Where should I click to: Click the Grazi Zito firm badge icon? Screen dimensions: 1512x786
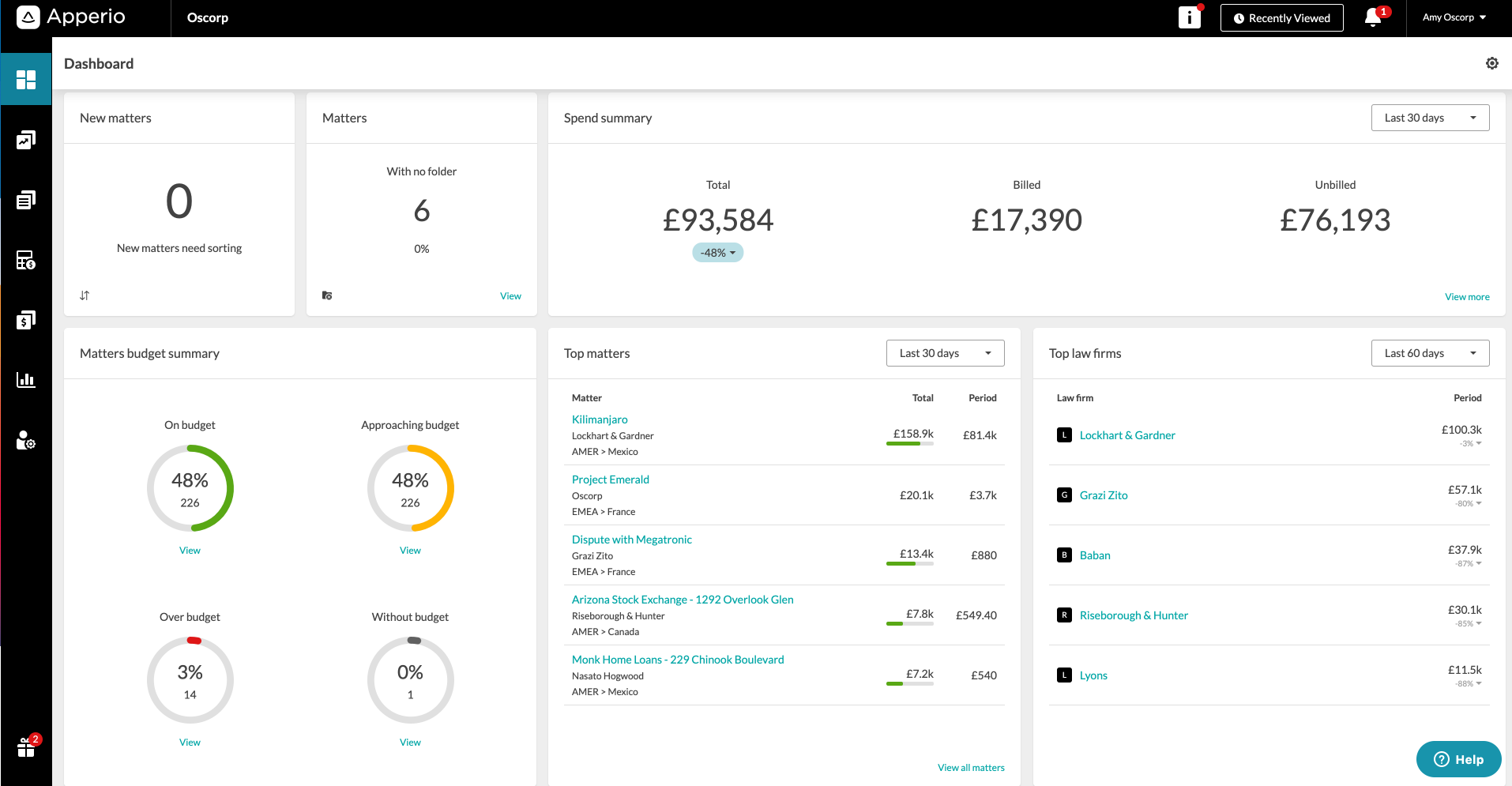click(1064, 495)
